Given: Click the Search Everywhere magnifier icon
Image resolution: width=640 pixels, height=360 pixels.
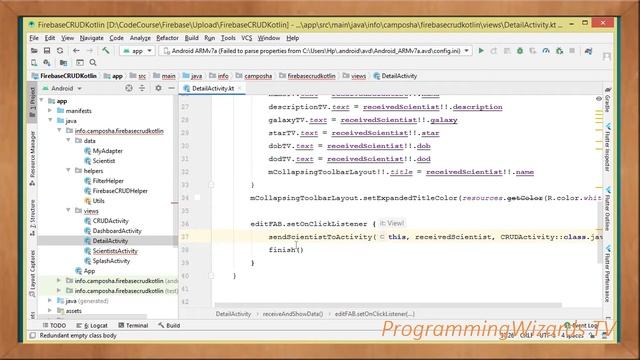Looking at the screenshot, I should click(93, 62).
